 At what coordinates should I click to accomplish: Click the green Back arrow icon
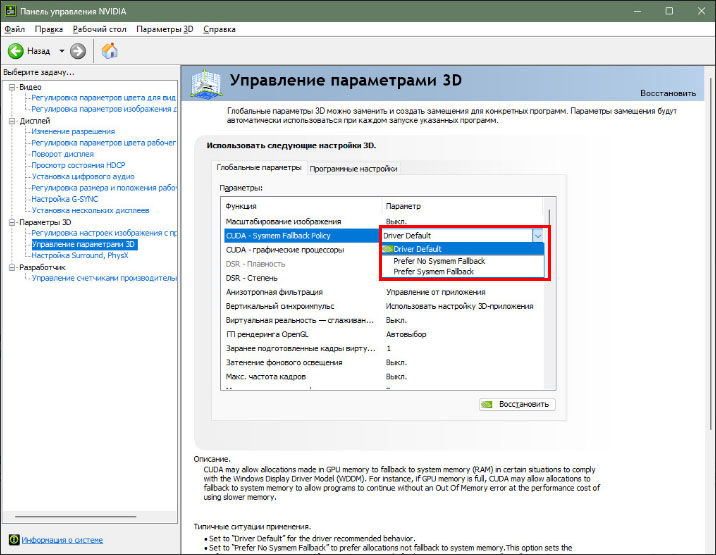pos(16,51)
